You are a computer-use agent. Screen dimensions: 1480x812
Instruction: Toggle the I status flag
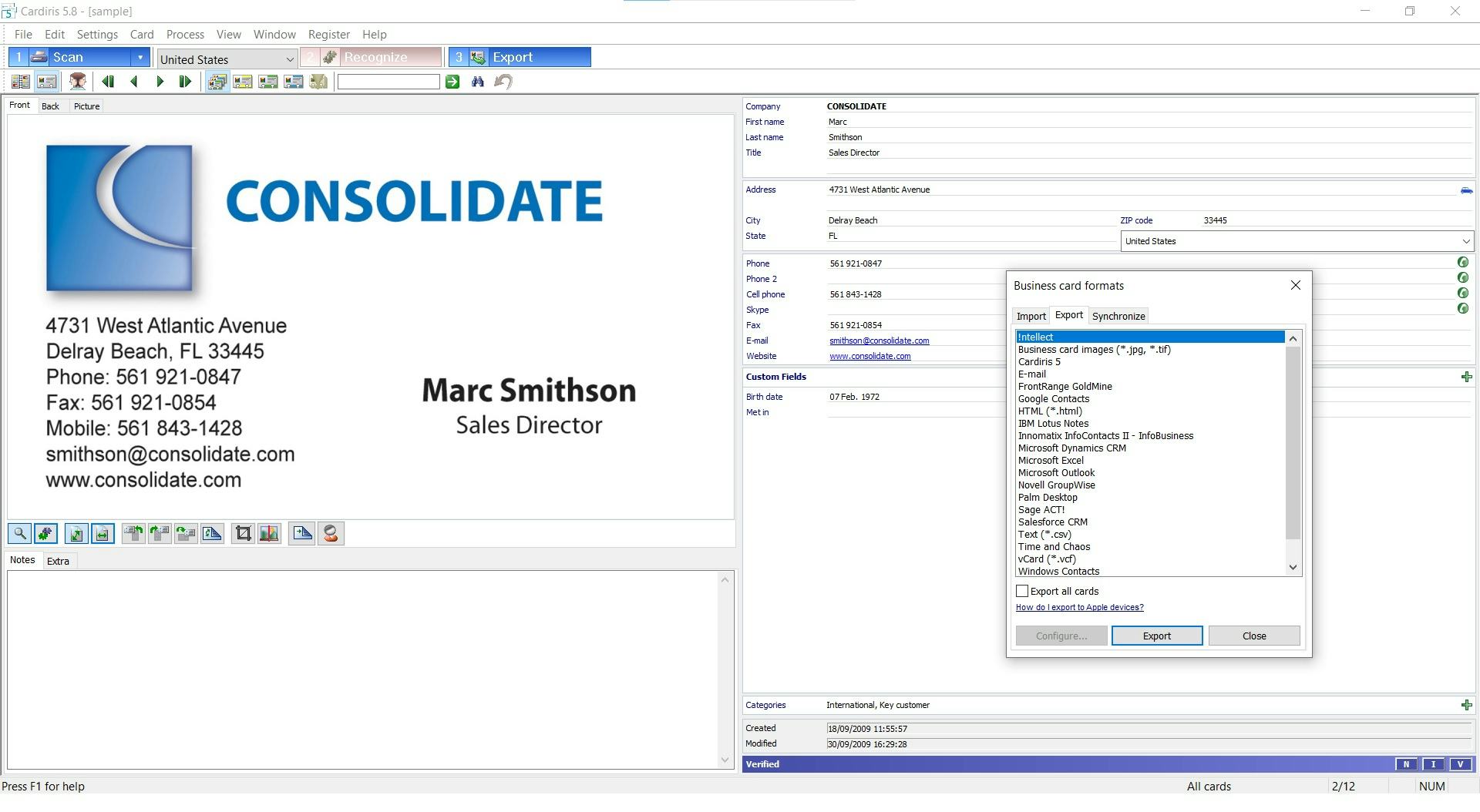(1433, 764)
